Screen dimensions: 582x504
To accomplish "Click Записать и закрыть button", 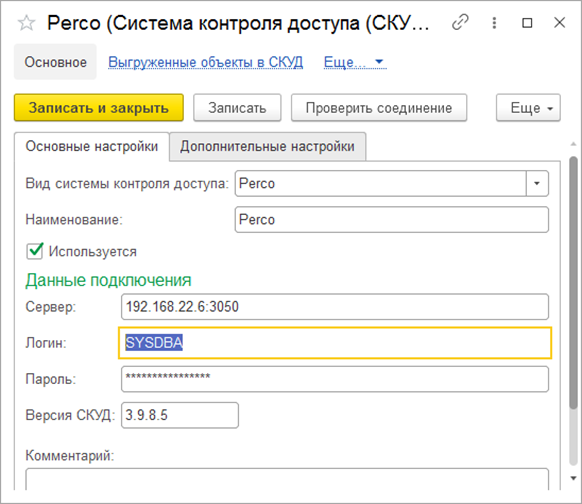I will coord(99,108).
